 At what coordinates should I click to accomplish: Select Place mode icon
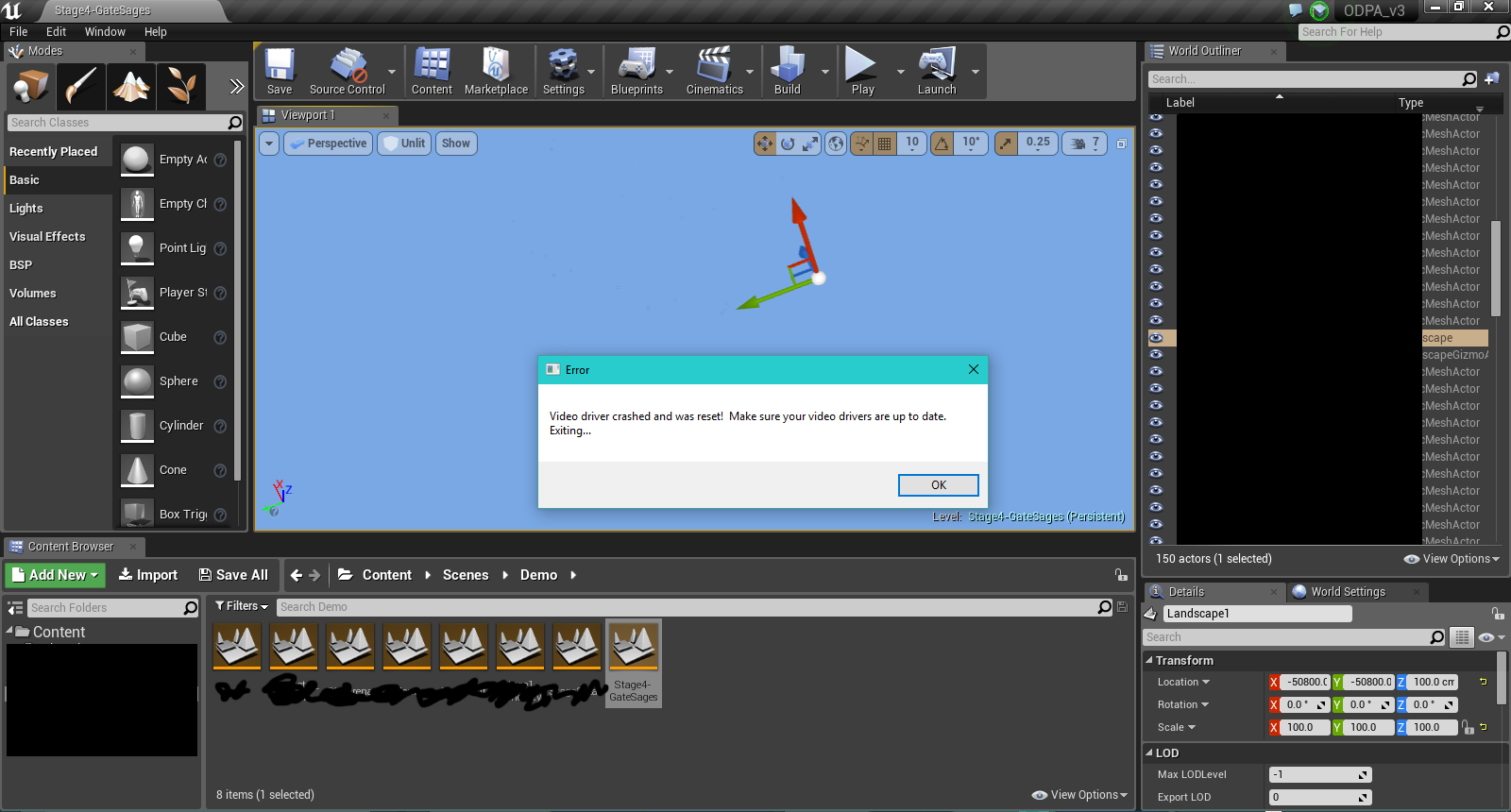click(30, 87)
